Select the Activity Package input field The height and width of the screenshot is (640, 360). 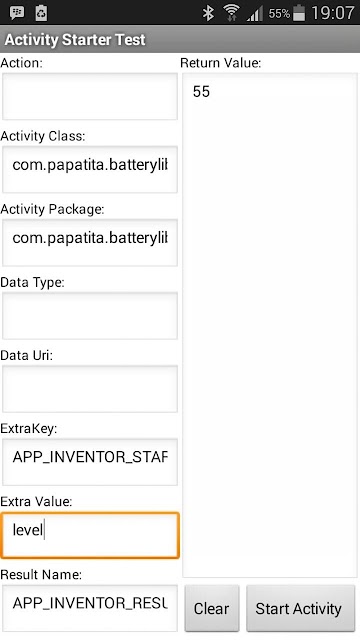(x=90, y=242)
